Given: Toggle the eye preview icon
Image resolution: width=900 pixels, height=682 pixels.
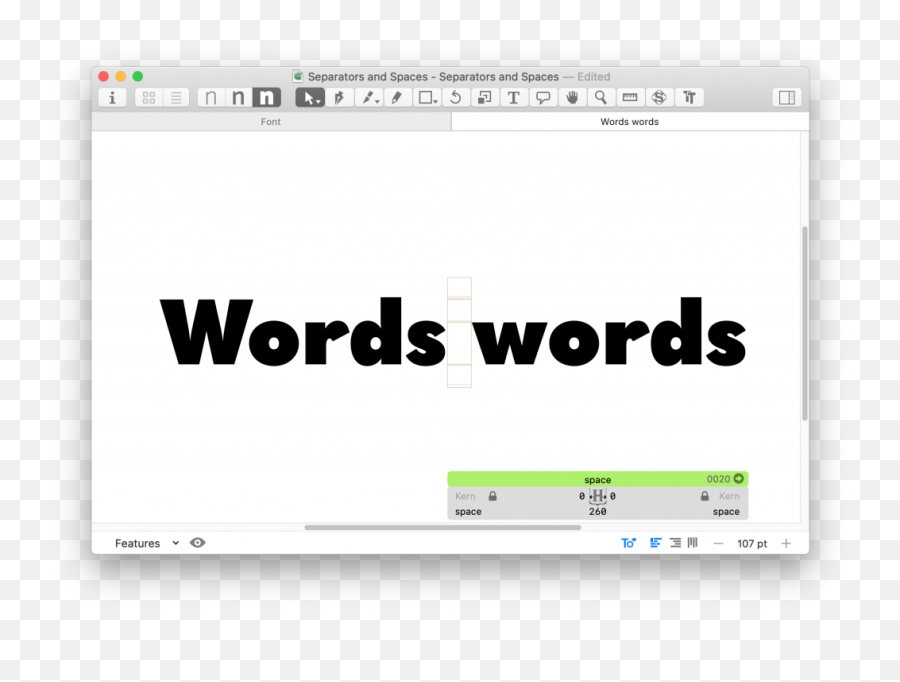Looking at the screenshot, I should tap(197, 542).
